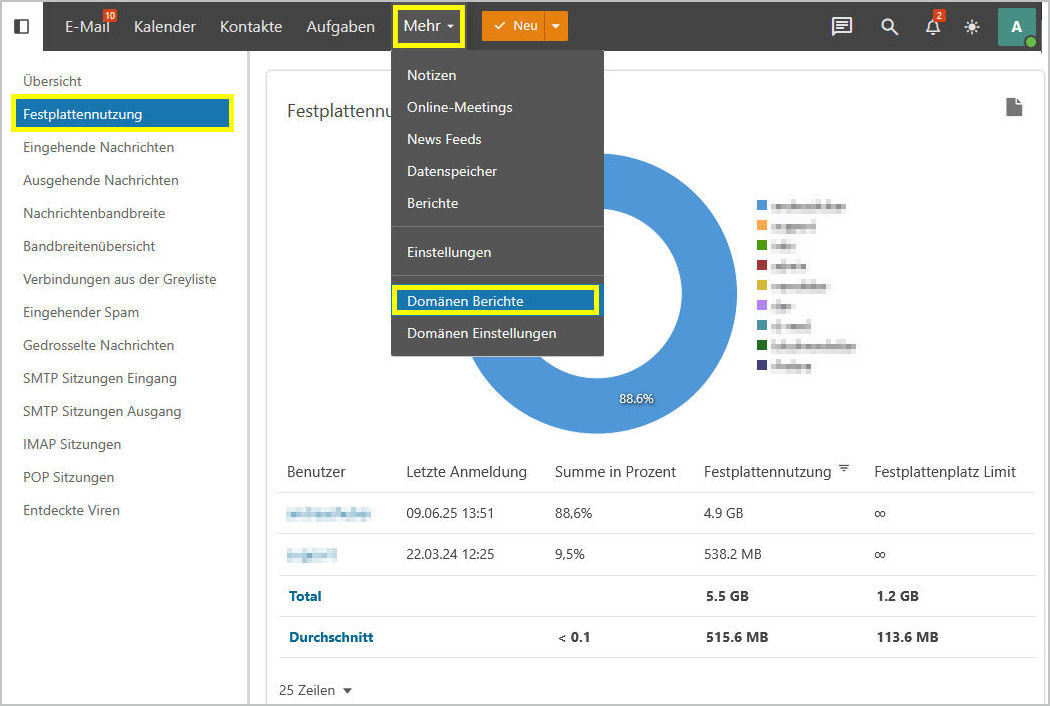The image size is (1050, 706).
Task: Sort by Benutzer column header
Action: coord(316,472)
